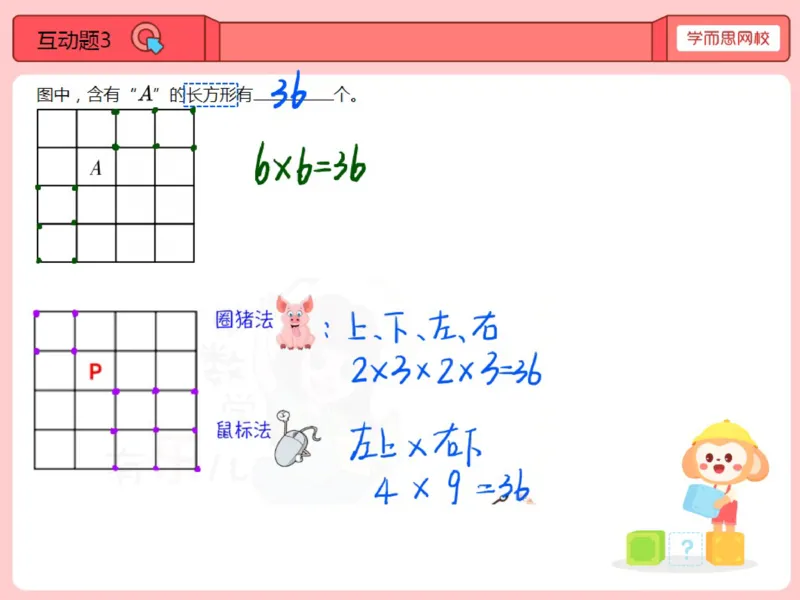Click the green toy block

645,548
